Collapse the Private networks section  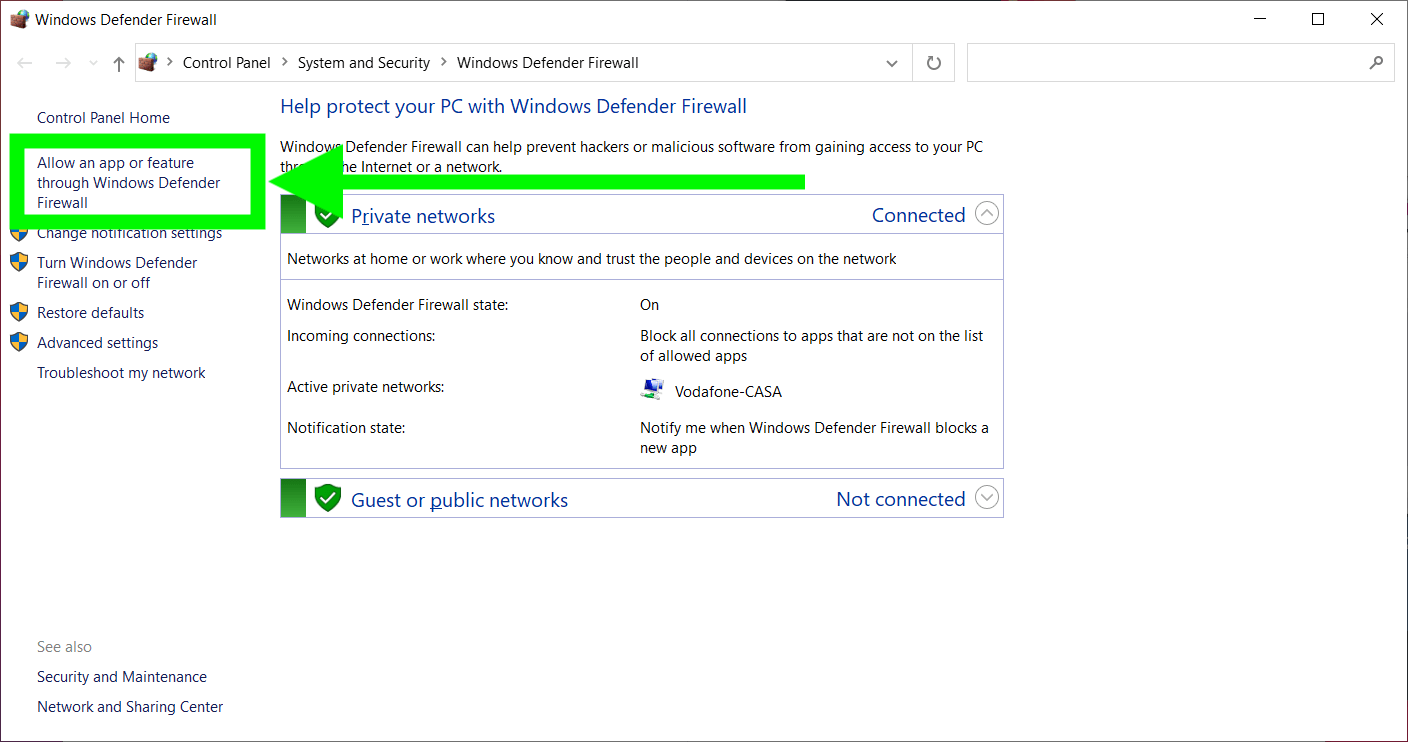(987, 213)
